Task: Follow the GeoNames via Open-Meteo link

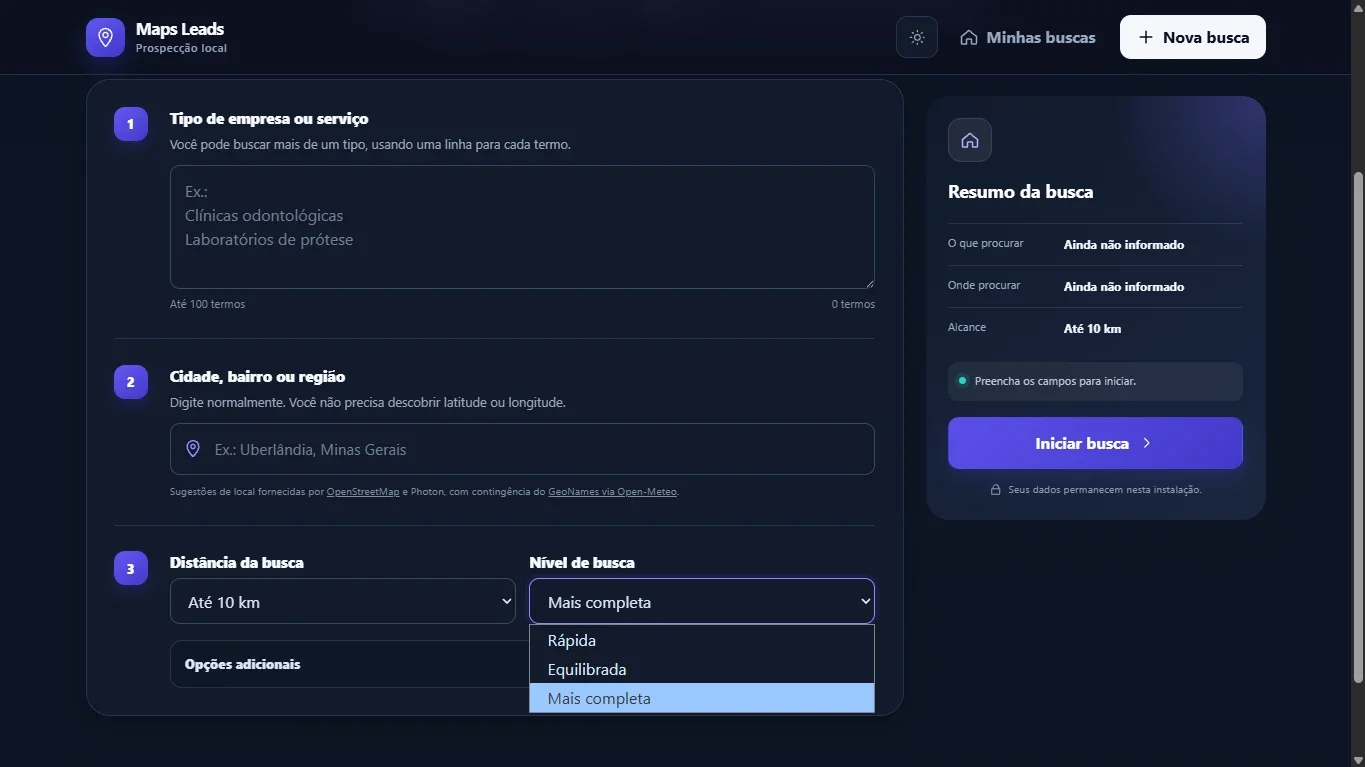Action: click(x=613, y=492)
